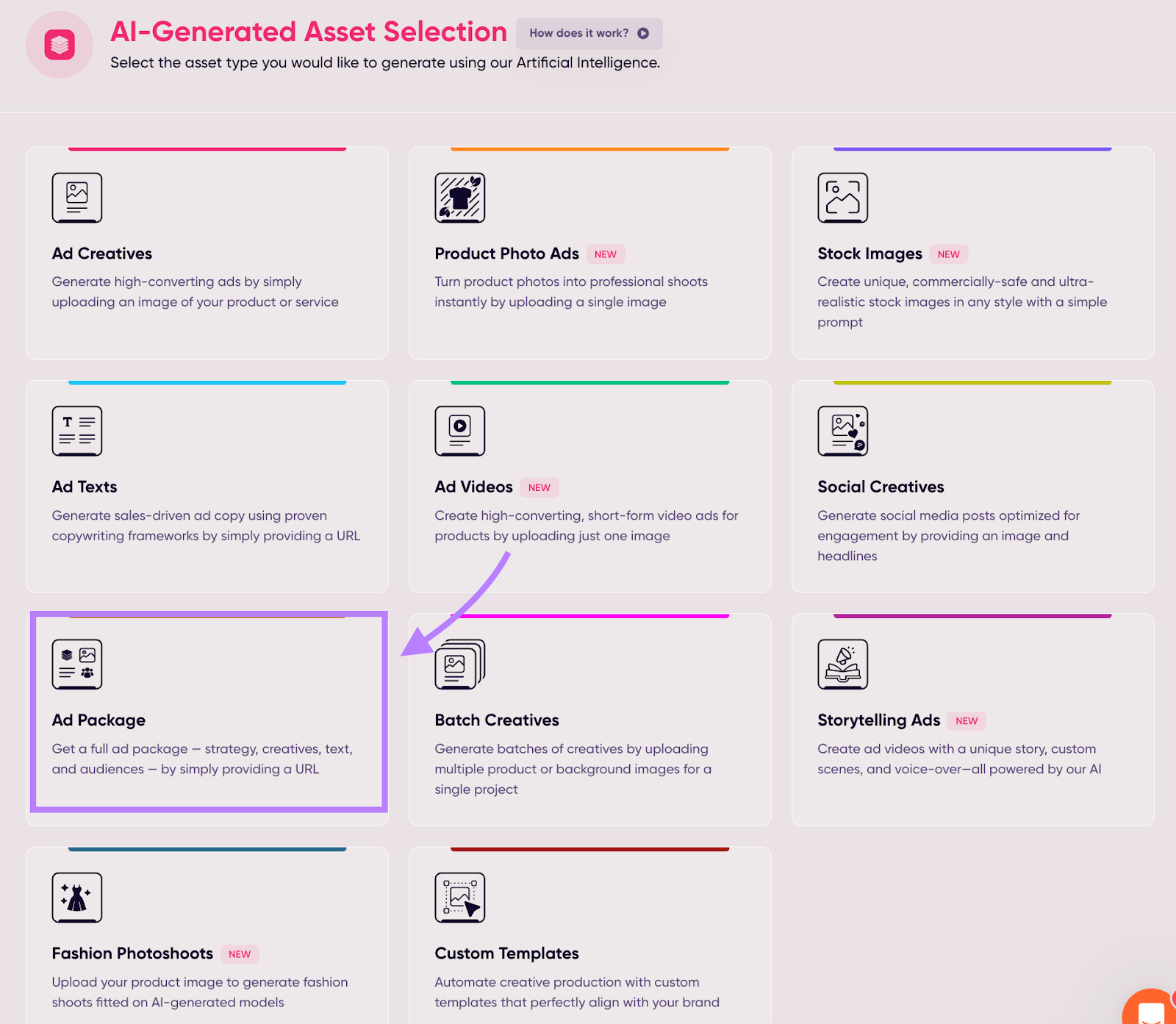Open the Storytelling Ads heading
This screenshot has height=1024, width=1176.
878,720
